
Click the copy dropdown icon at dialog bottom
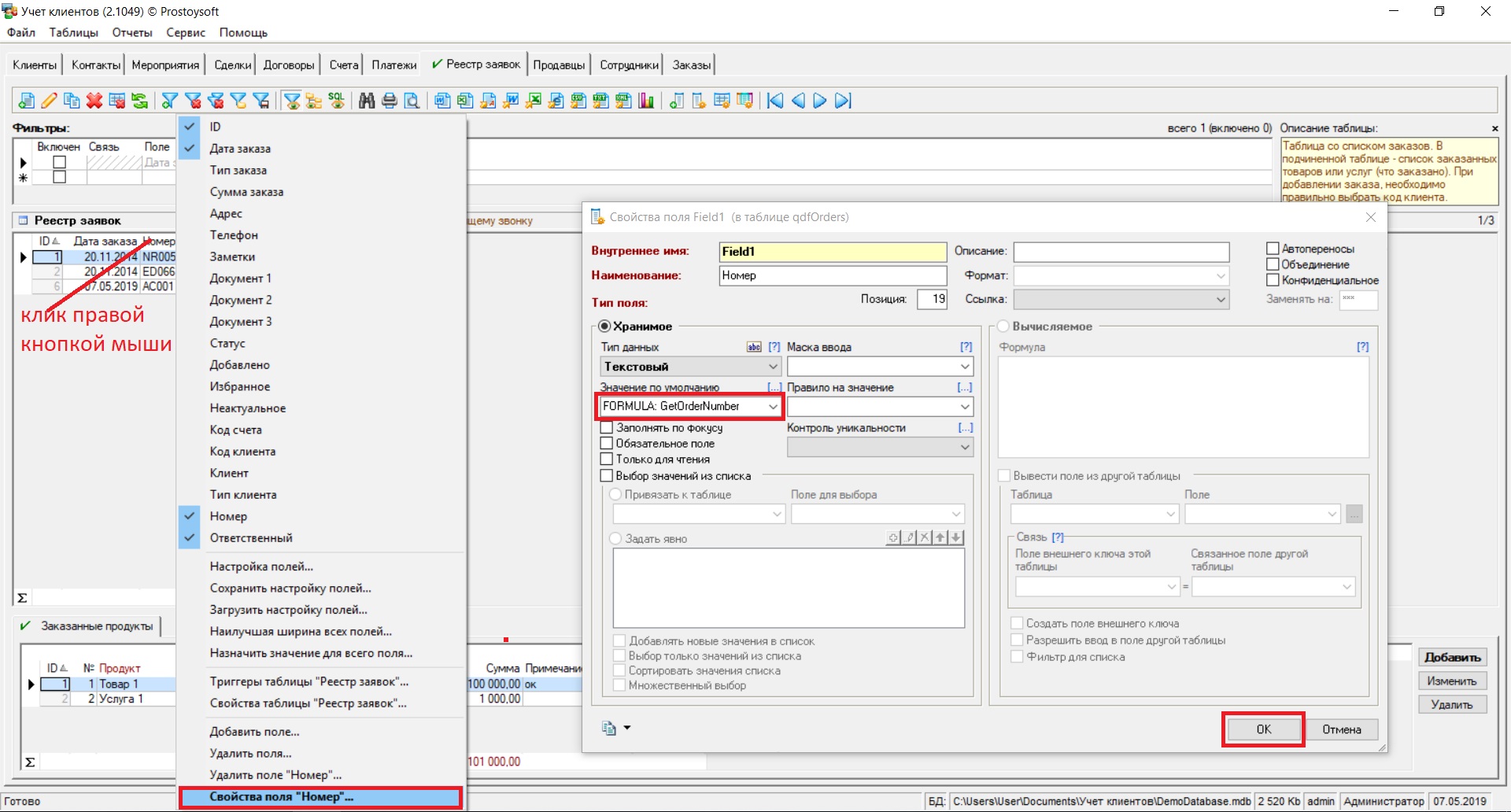(x=616, y=728)
